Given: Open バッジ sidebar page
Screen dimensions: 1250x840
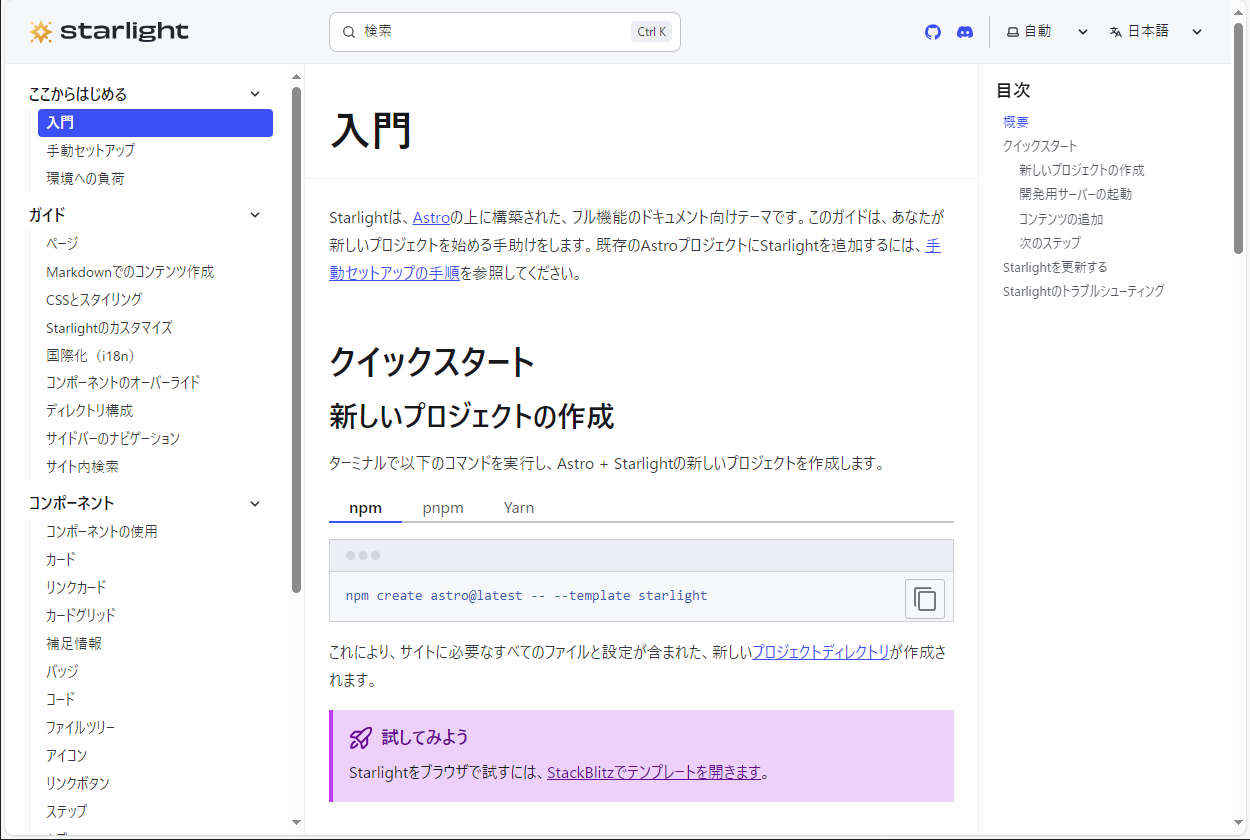Looking at the screenshot, I should click(62, 672).
